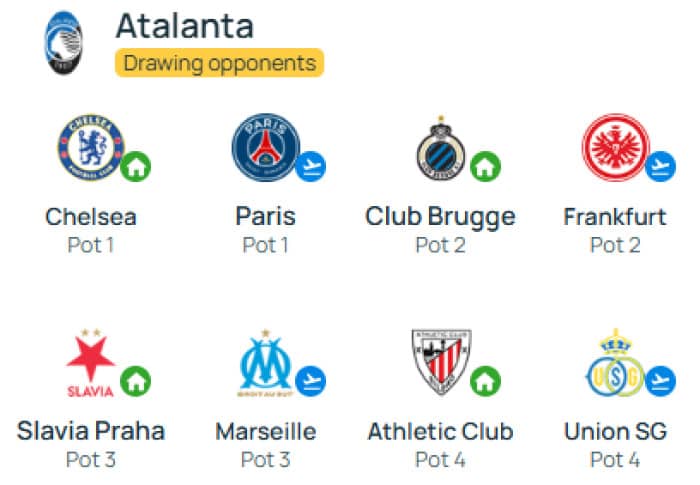The image size is (700, 485).
Task: Select the Eintracht Frankfurt eagle crest
Action: click(x=616, y=147)
